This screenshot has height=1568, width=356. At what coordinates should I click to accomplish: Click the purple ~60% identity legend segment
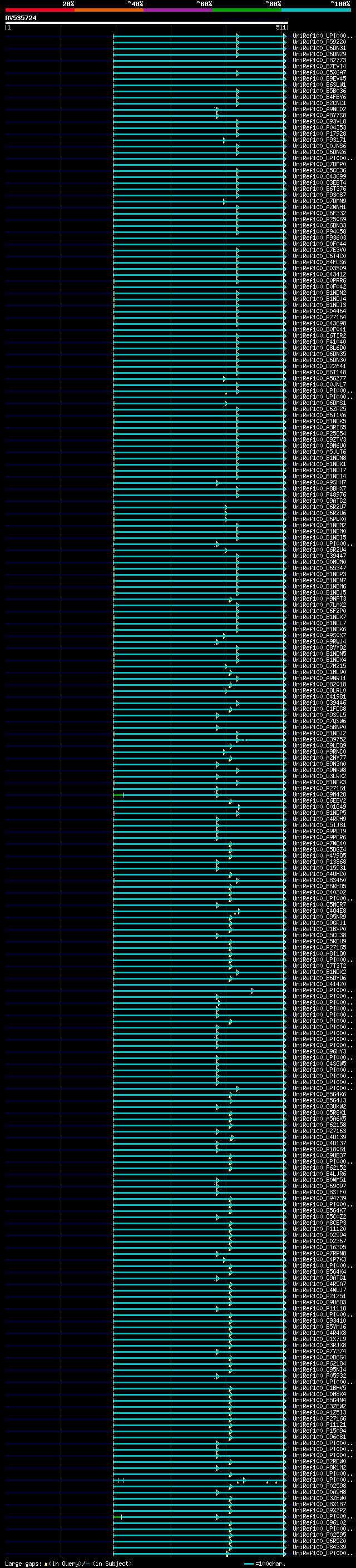point(177,10)
